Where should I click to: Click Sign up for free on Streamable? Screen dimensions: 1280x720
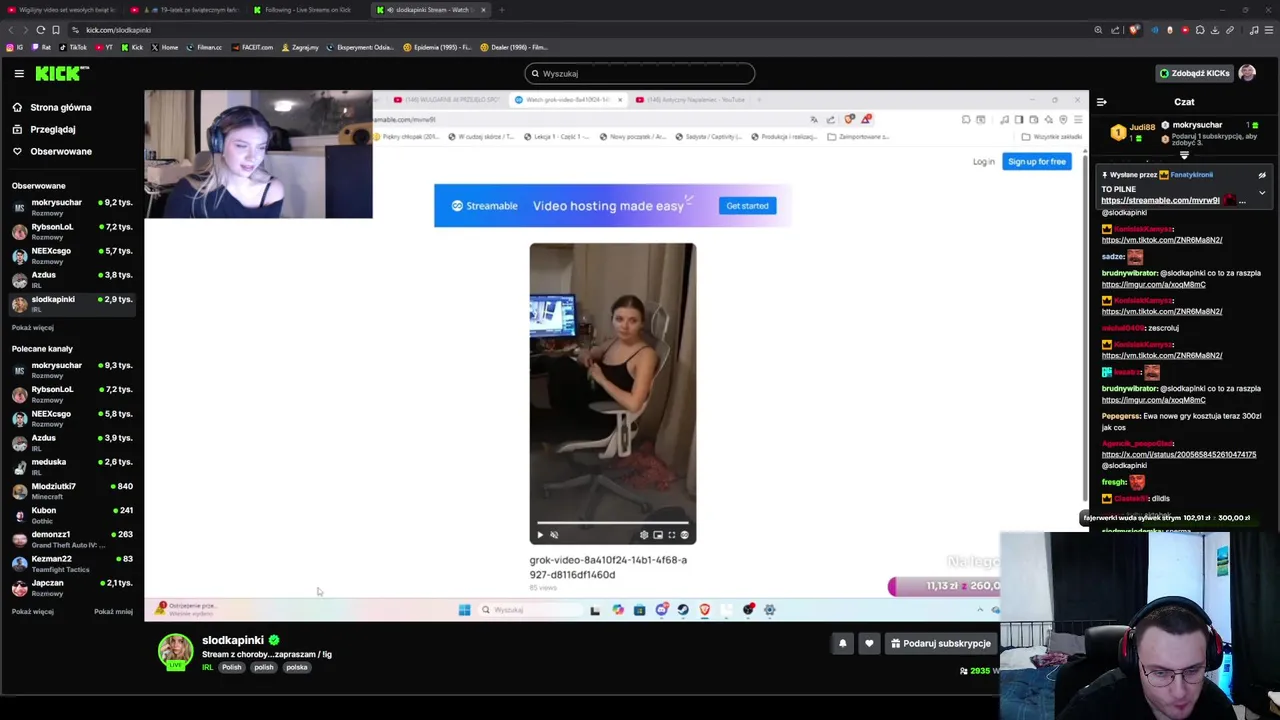click(x=1036, y=162)
